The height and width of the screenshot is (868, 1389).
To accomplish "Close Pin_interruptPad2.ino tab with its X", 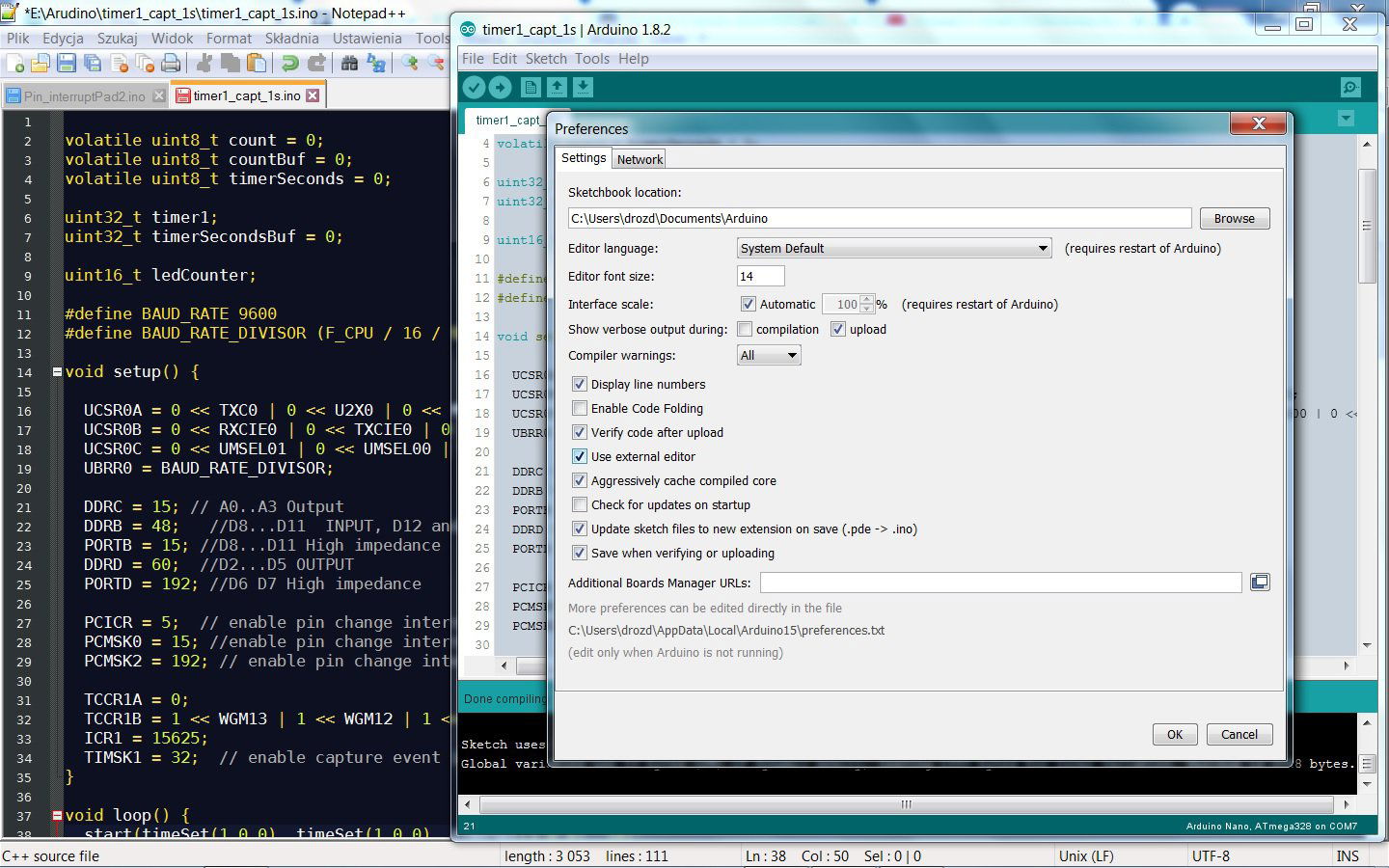I will coord(157,95).
